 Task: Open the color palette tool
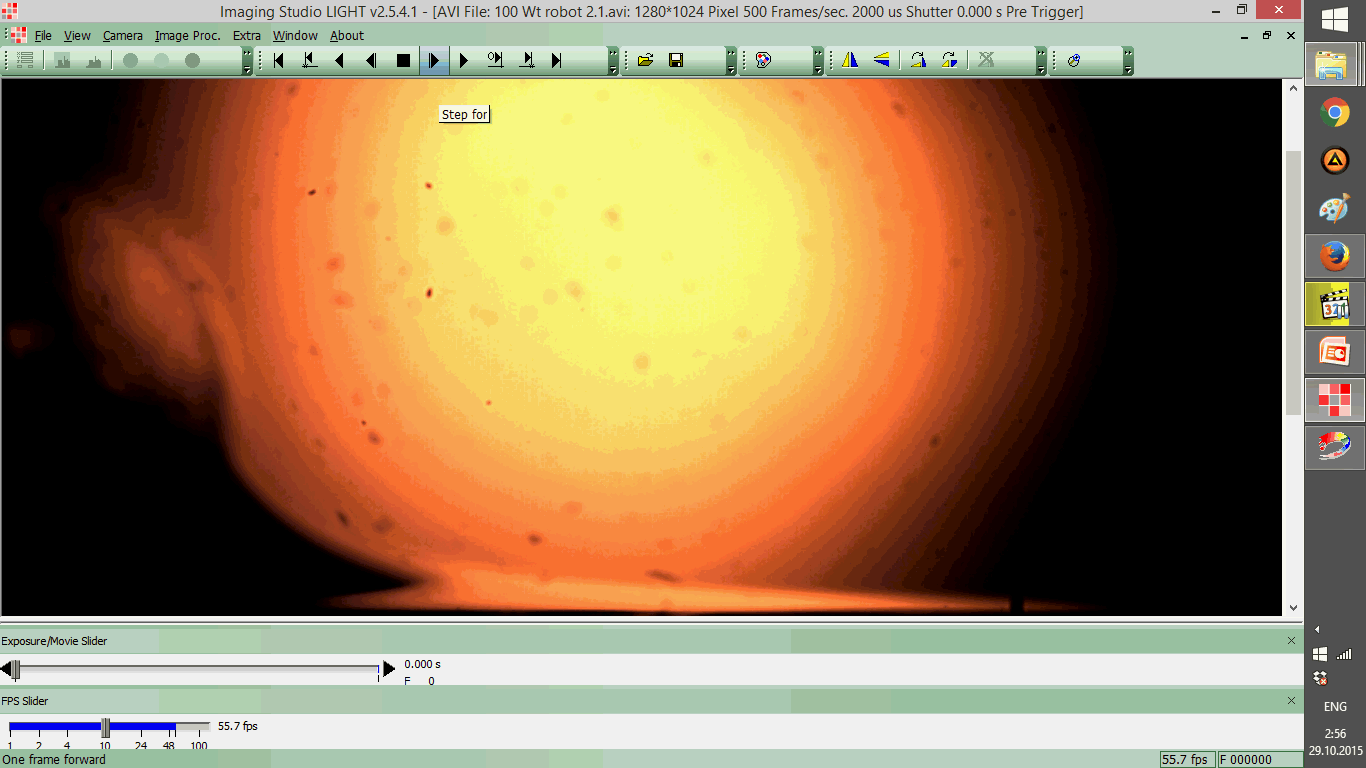(763, 61)
